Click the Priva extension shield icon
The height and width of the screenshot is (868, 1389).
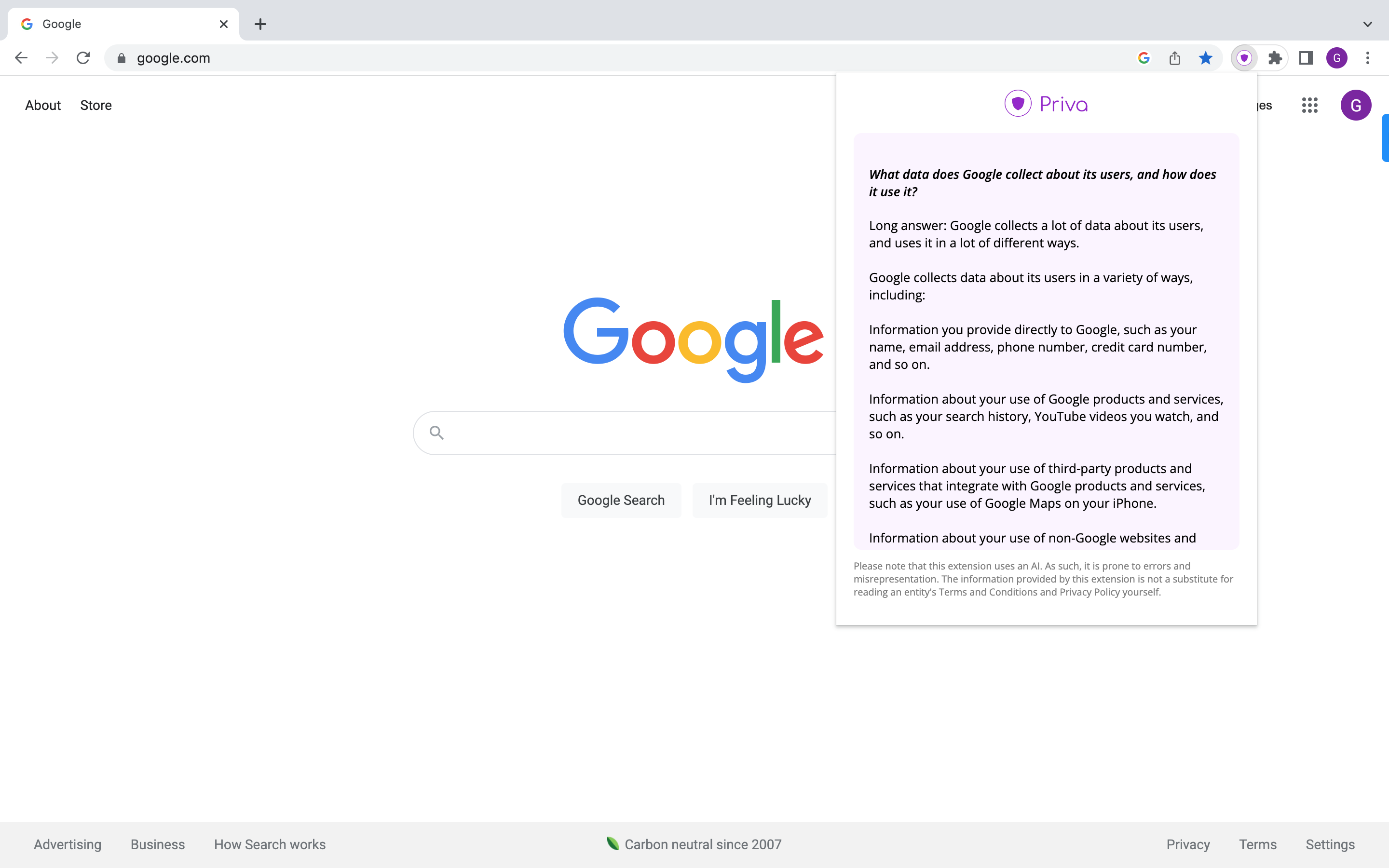point(1244,58)
